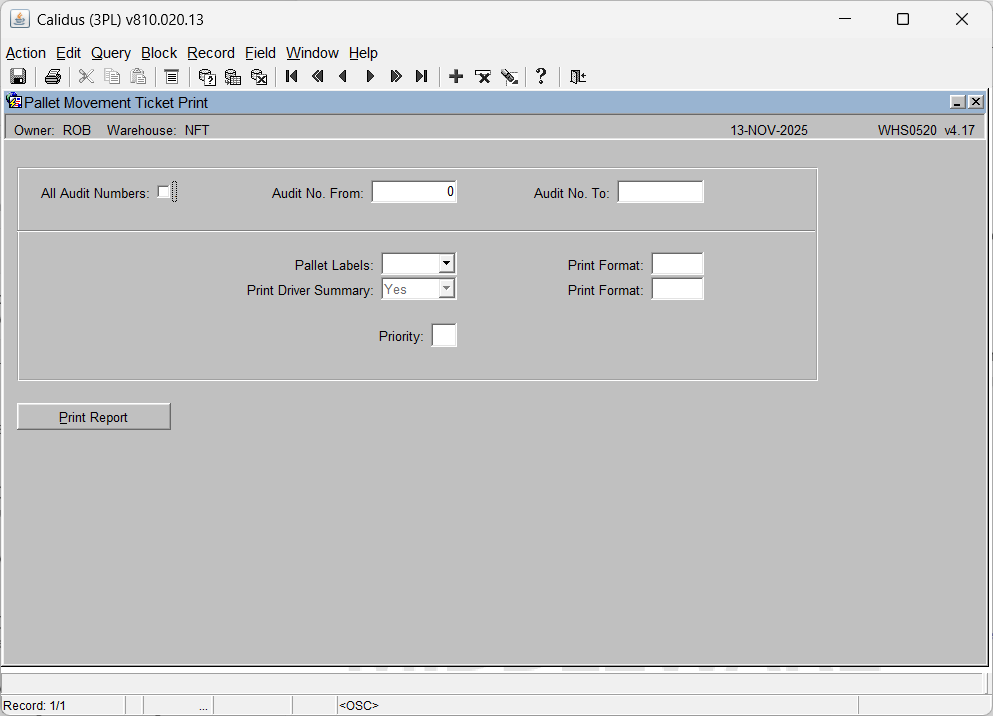Click the Print icon in toolbar
This screenshot has height=716, width=993.
(x=53, y=77)
